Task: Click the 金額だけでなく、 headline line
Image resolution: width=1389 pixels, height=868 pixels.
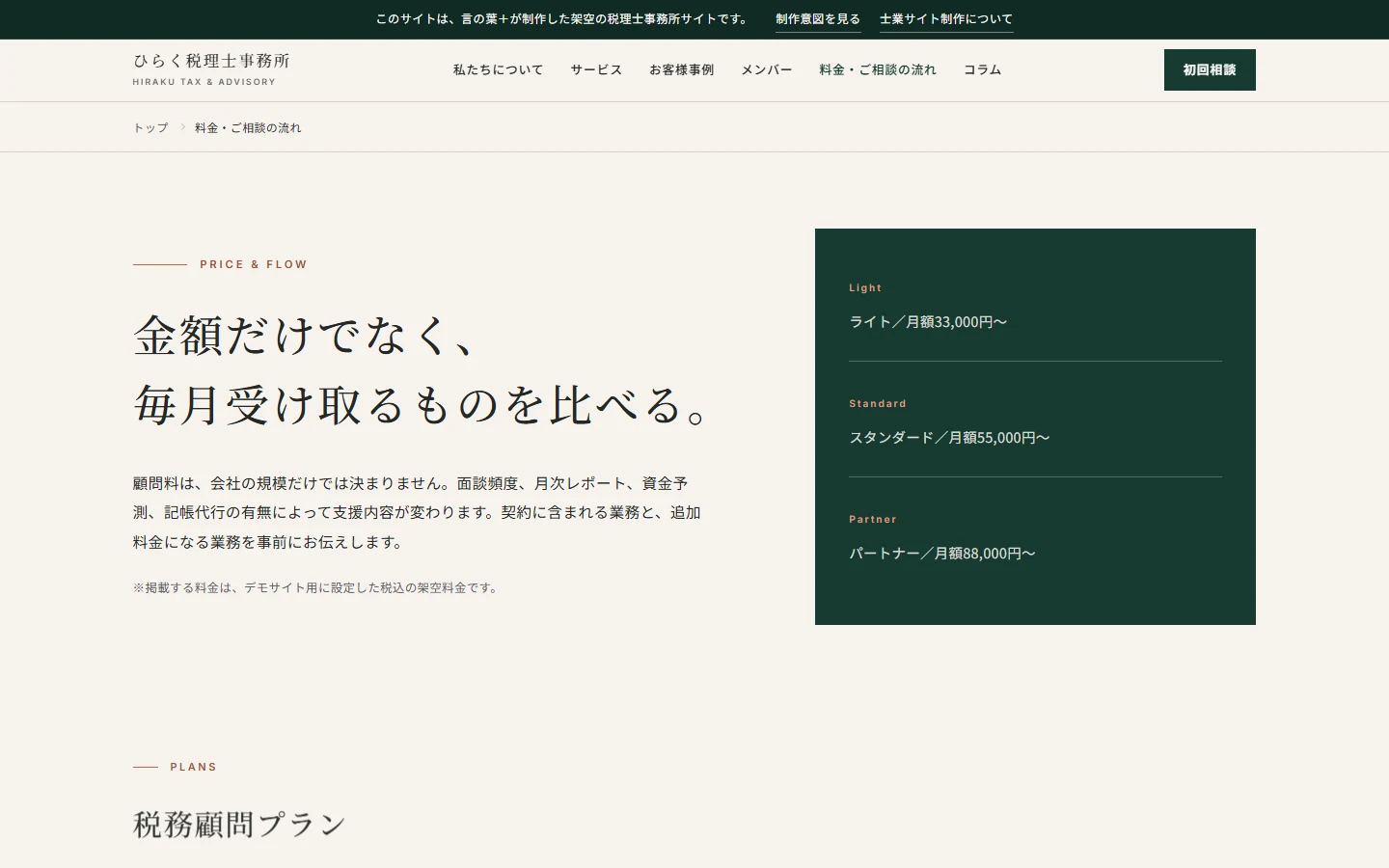Action: pos(306,336)
